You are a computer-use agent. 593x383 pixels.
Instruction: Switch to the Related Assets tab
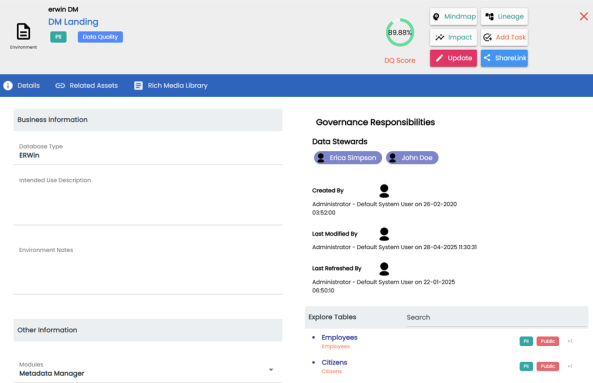click(87, 85)
